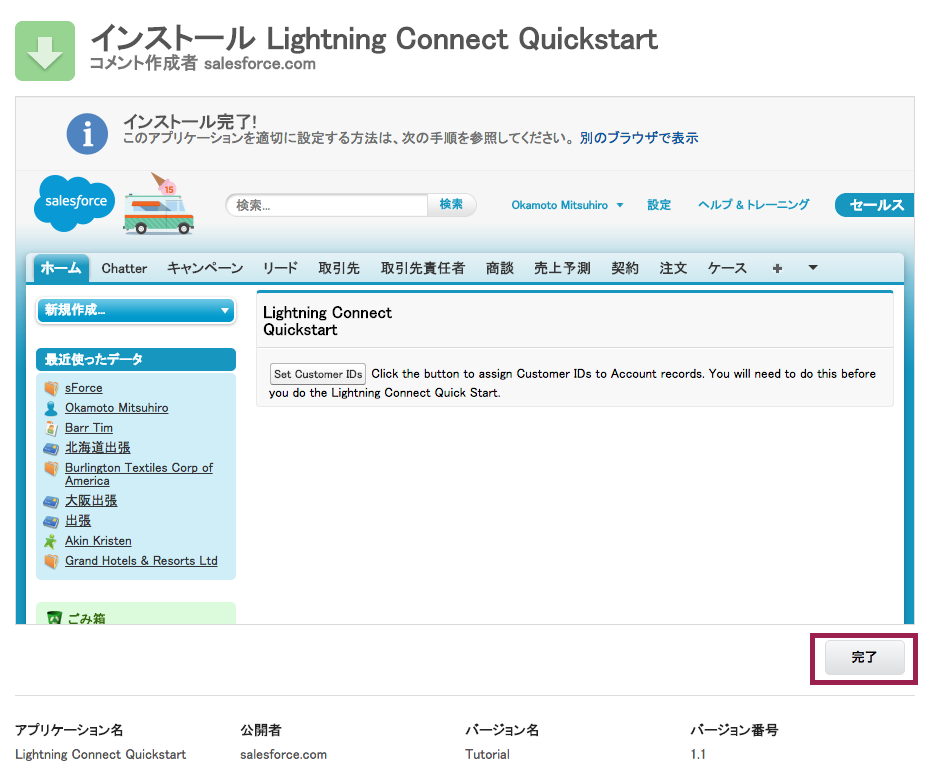
Task: Open ヘルプ & トレーニング link
Action: [x=753, y=205]
